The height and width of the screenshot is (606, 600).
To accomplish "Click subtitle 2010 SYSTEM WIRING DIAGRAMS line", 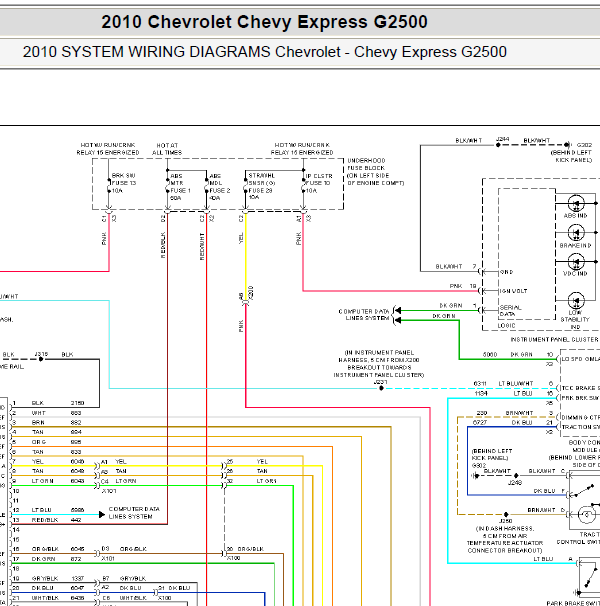I will point(264,52).
